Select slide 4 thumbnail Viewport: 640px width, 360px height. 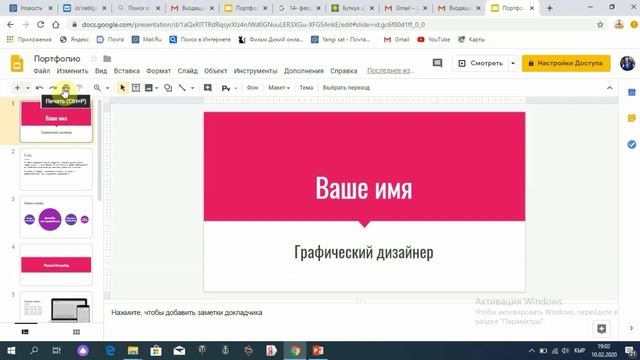(56, 264)
